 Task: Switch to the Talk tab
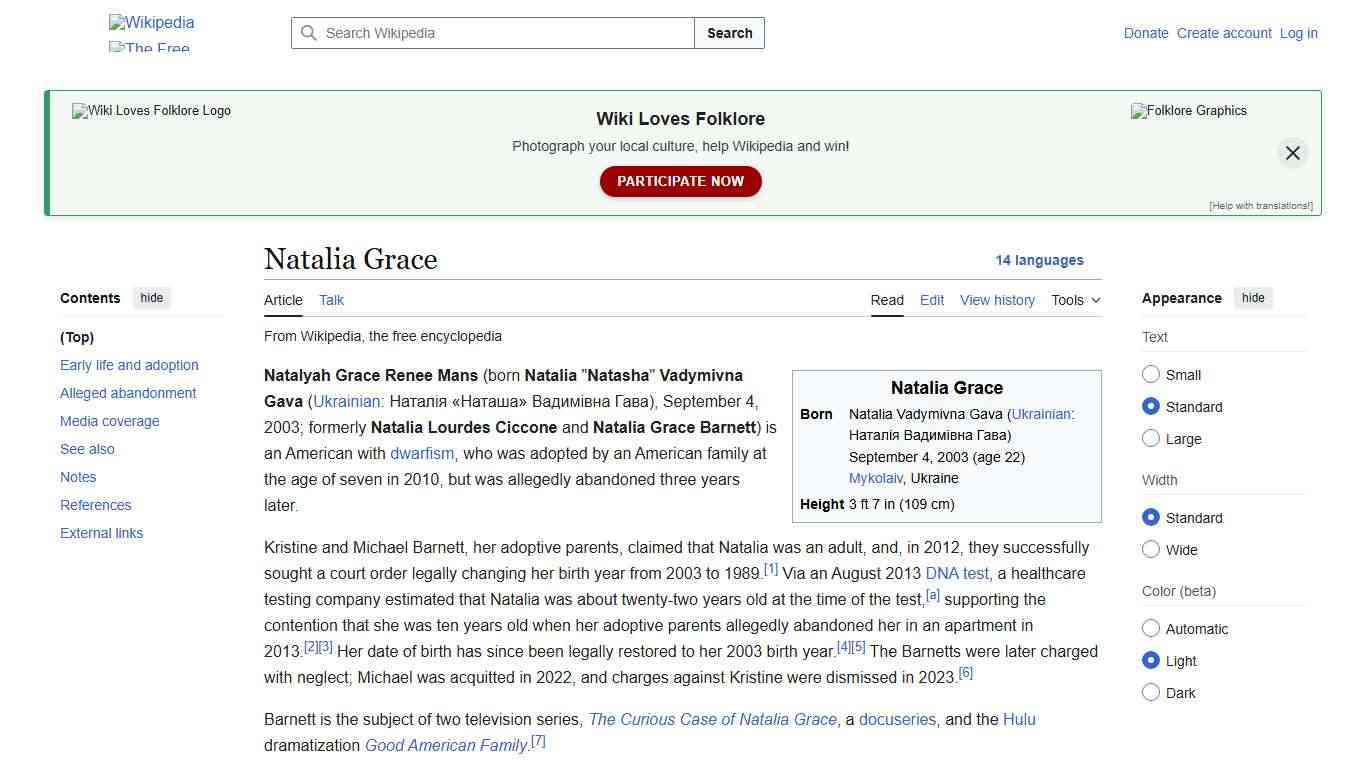pos(331,300)
